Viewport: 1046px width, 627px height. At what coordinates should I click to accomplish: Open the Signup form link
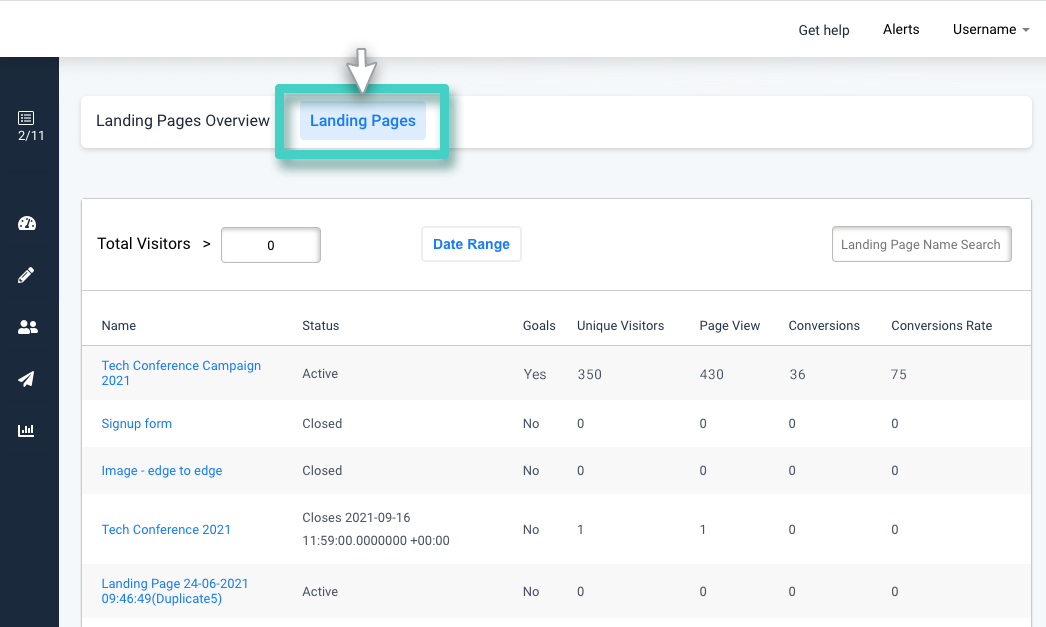(136, 424)
